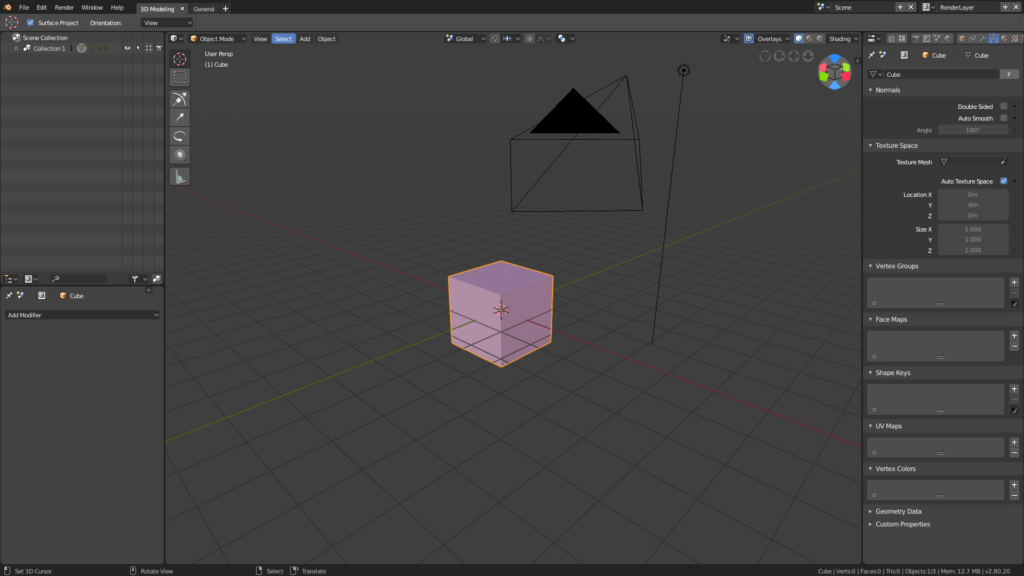Choose the Rotate tool in viewport toolbar
1024x576 pixels.
pos(179,136)
